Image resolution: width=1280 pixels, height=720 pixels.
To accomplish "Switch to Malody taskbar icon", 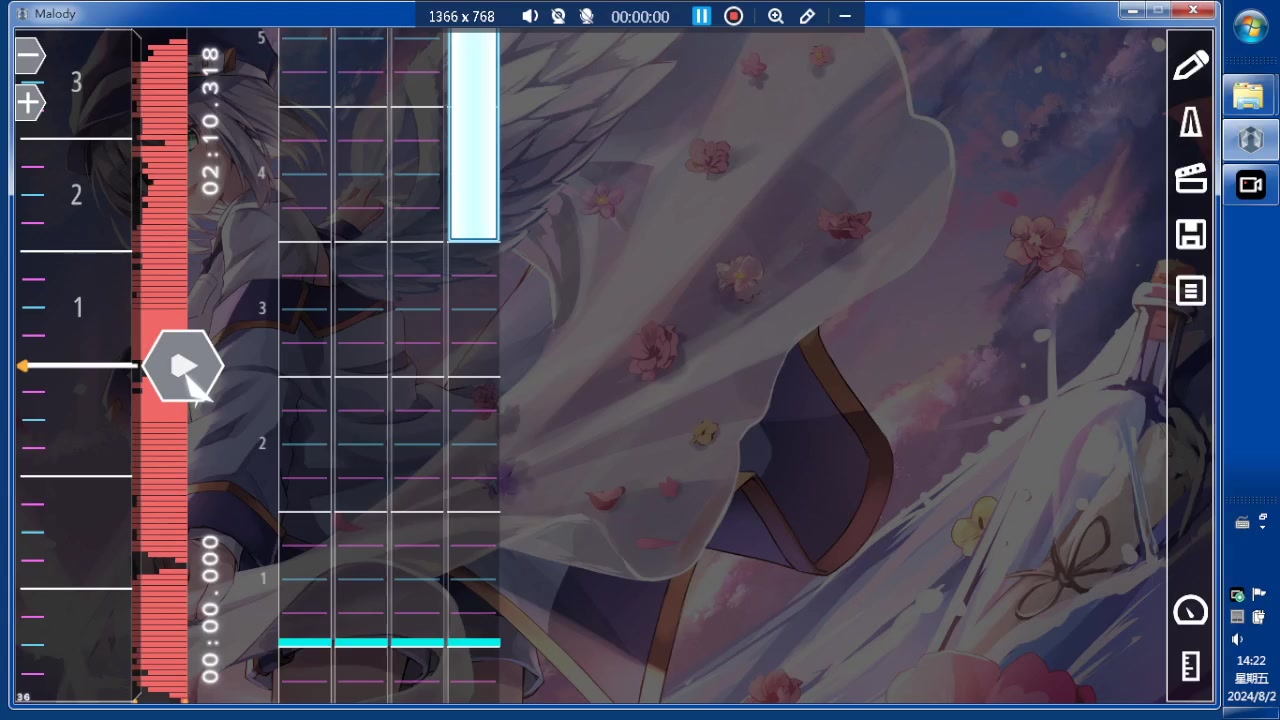I will coord(1251,140).
